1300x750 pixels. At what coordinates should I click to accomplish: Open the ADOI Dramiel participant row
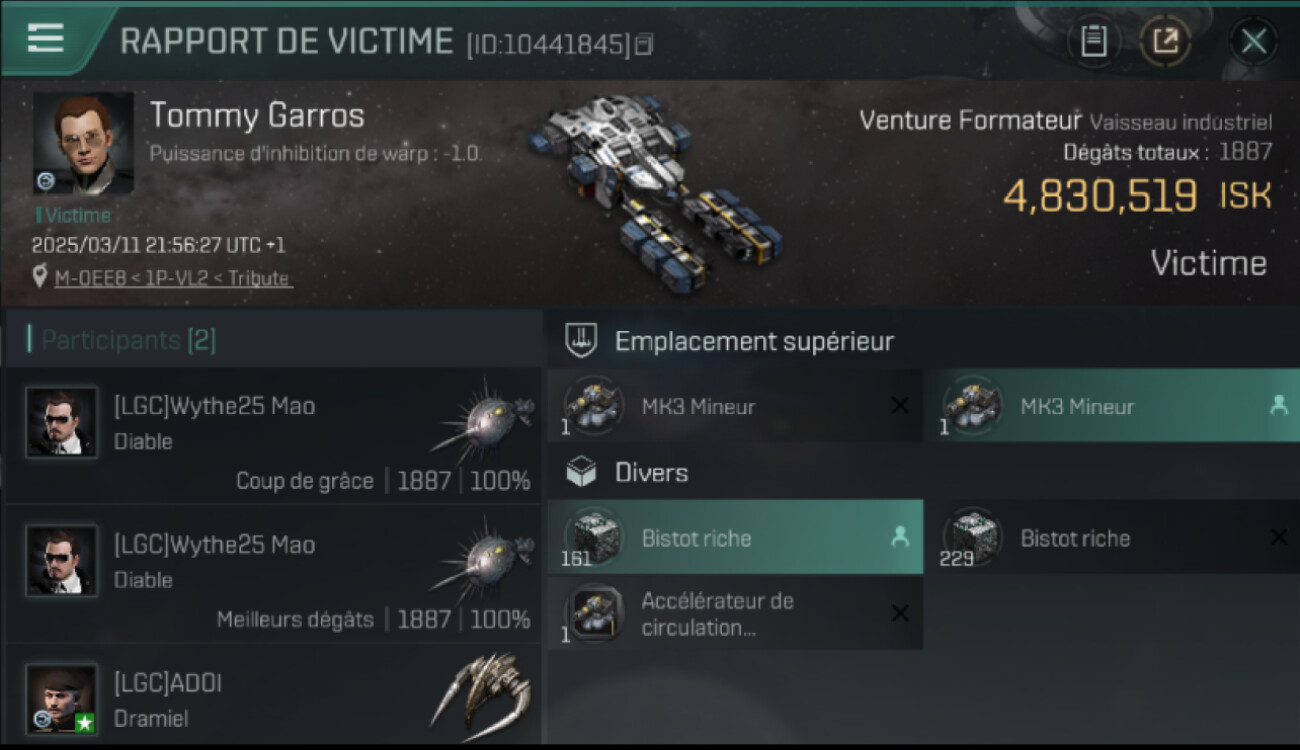[x=273, y=696]
